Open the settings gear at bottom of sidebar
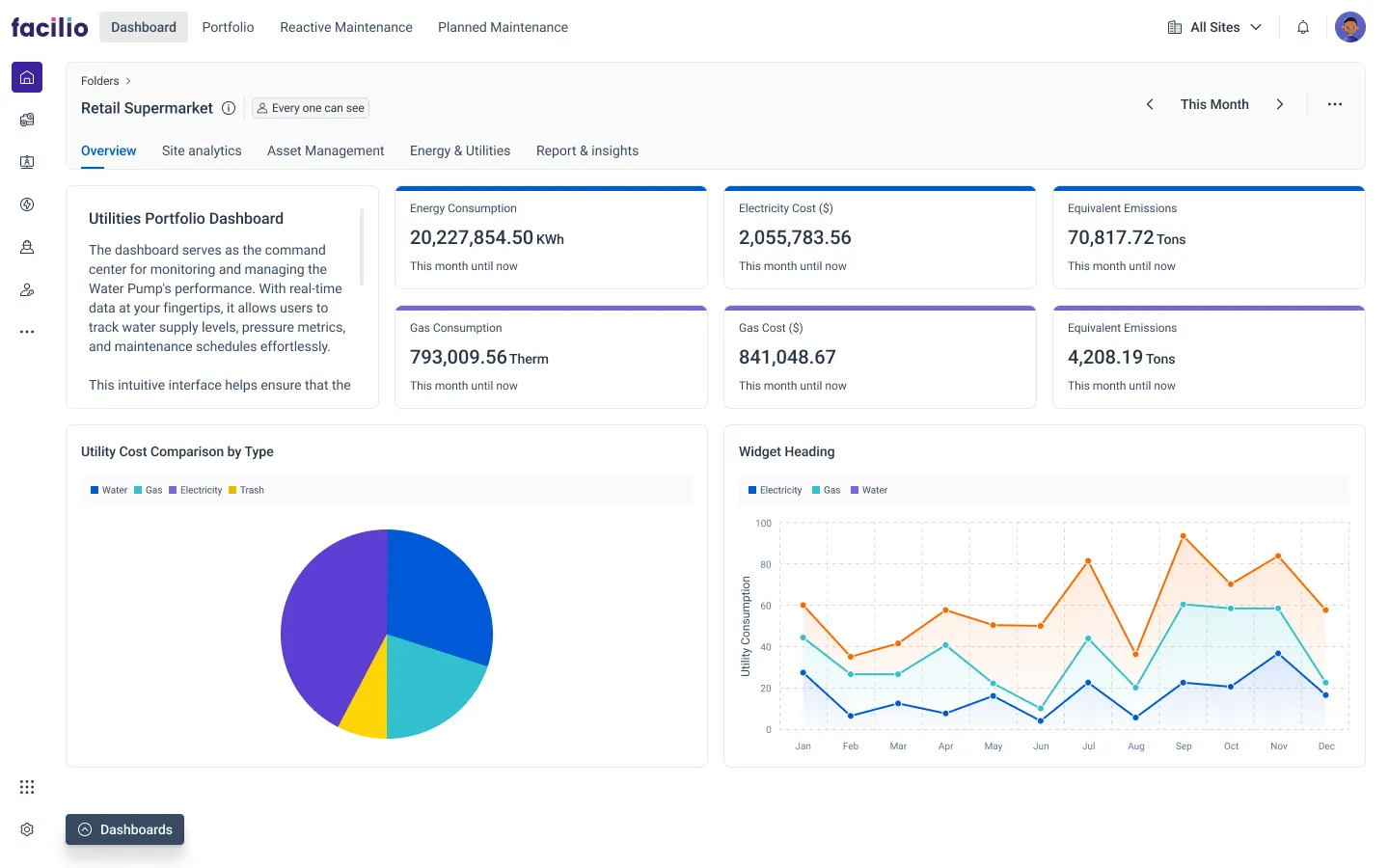This screenshot has height=868, width=1389. click(26, 828)
